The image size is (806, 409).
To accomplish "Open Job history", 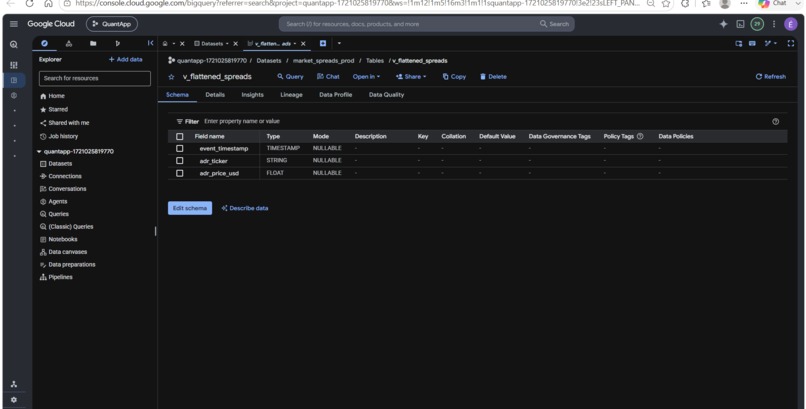I will pyautogui.click(x=59, y=136).
